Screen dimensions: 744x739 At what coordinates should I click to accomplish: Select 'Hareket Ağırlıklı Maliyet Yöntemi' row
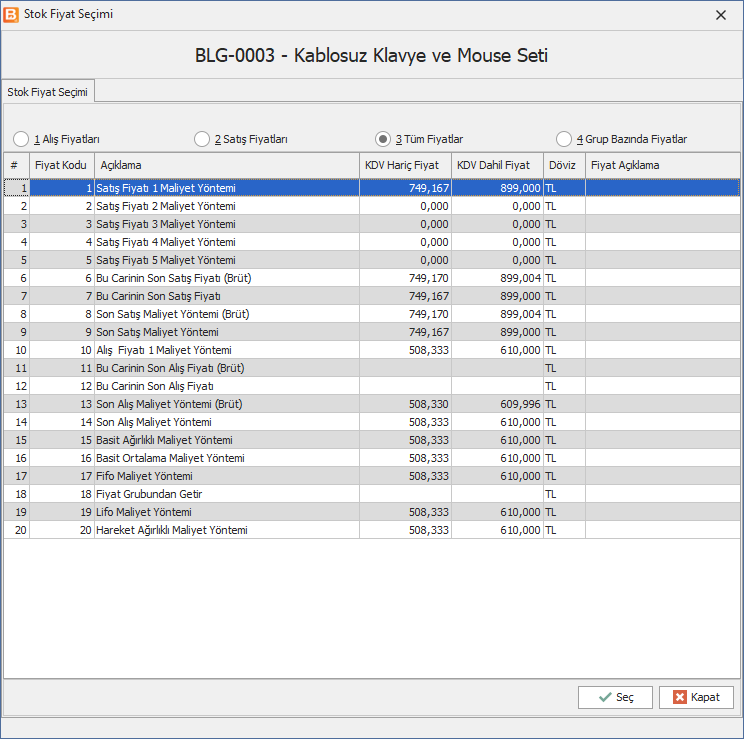click(x=372, y=531)
